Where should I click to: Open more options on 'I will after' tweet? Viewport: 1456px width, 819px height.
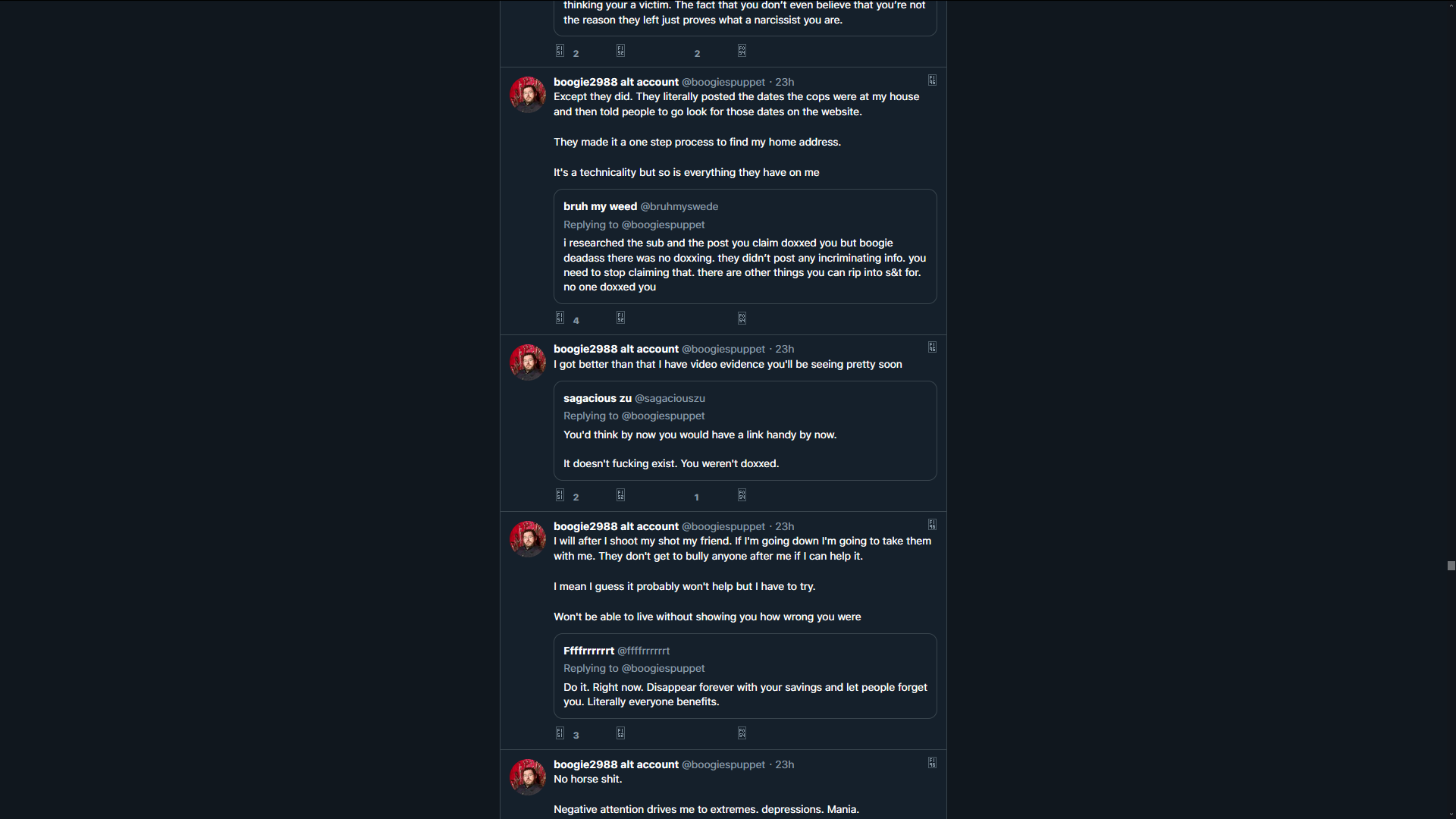coord(932,525)
